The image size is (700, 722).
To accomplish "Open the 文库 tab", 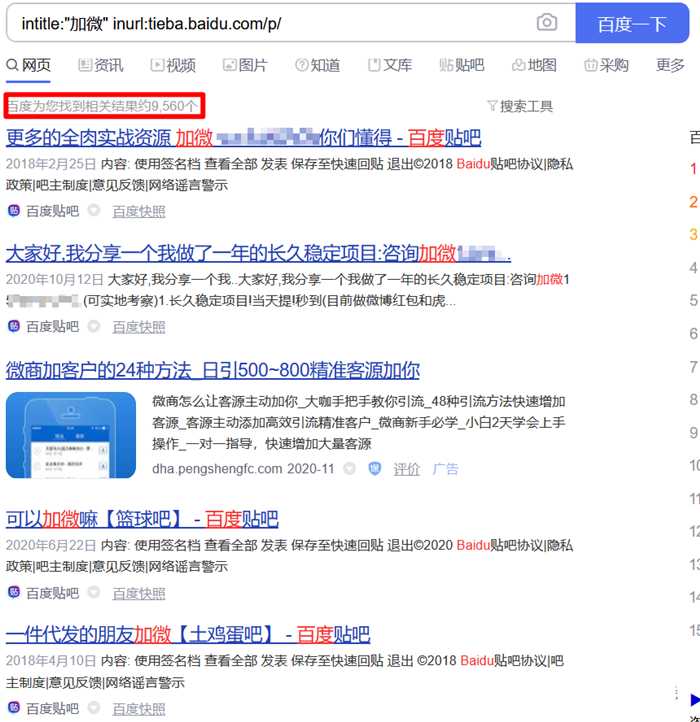I will click(x=390, y=65).
